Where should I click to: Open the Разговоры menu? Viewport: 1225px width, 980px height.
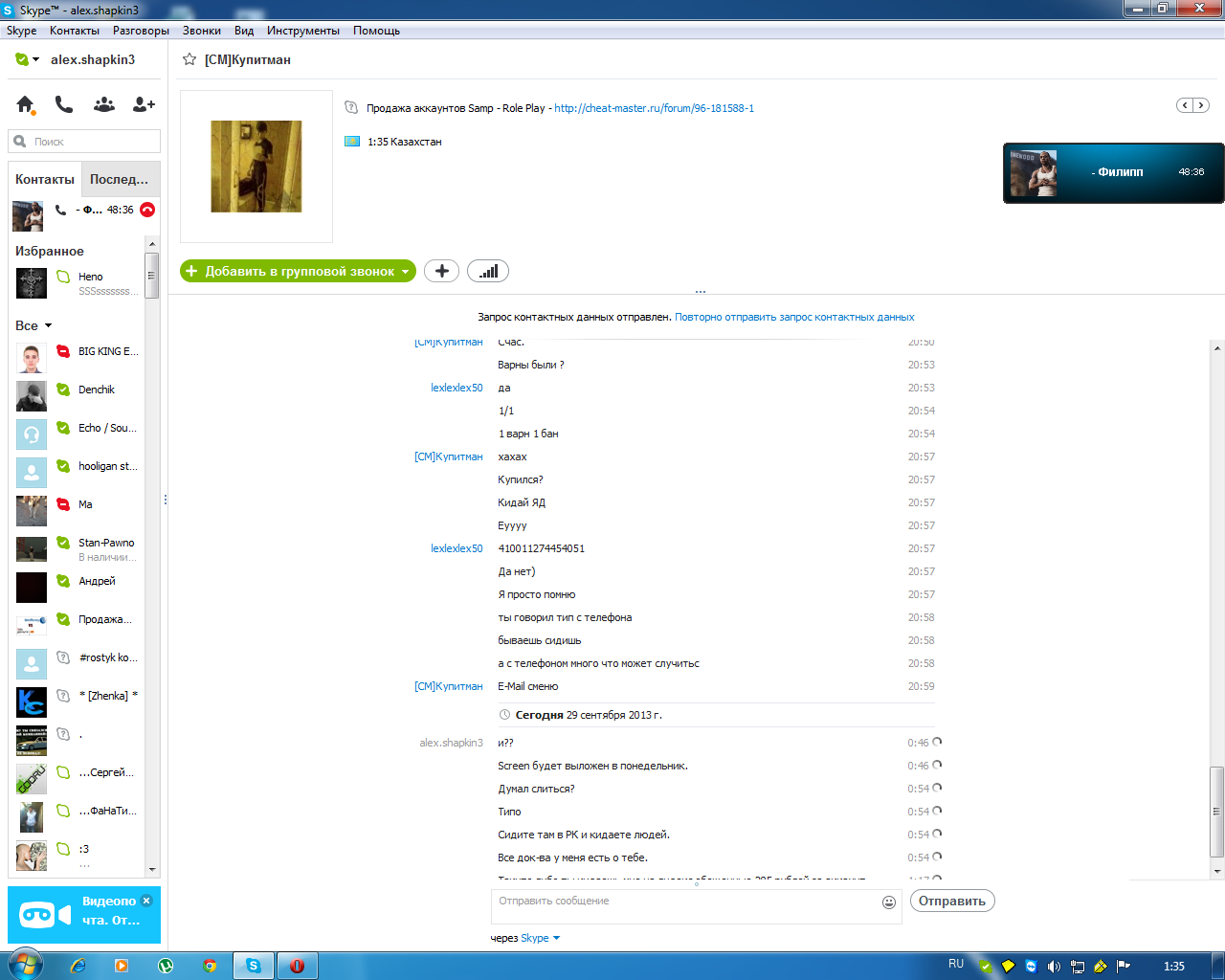click(x=141, y=31)
